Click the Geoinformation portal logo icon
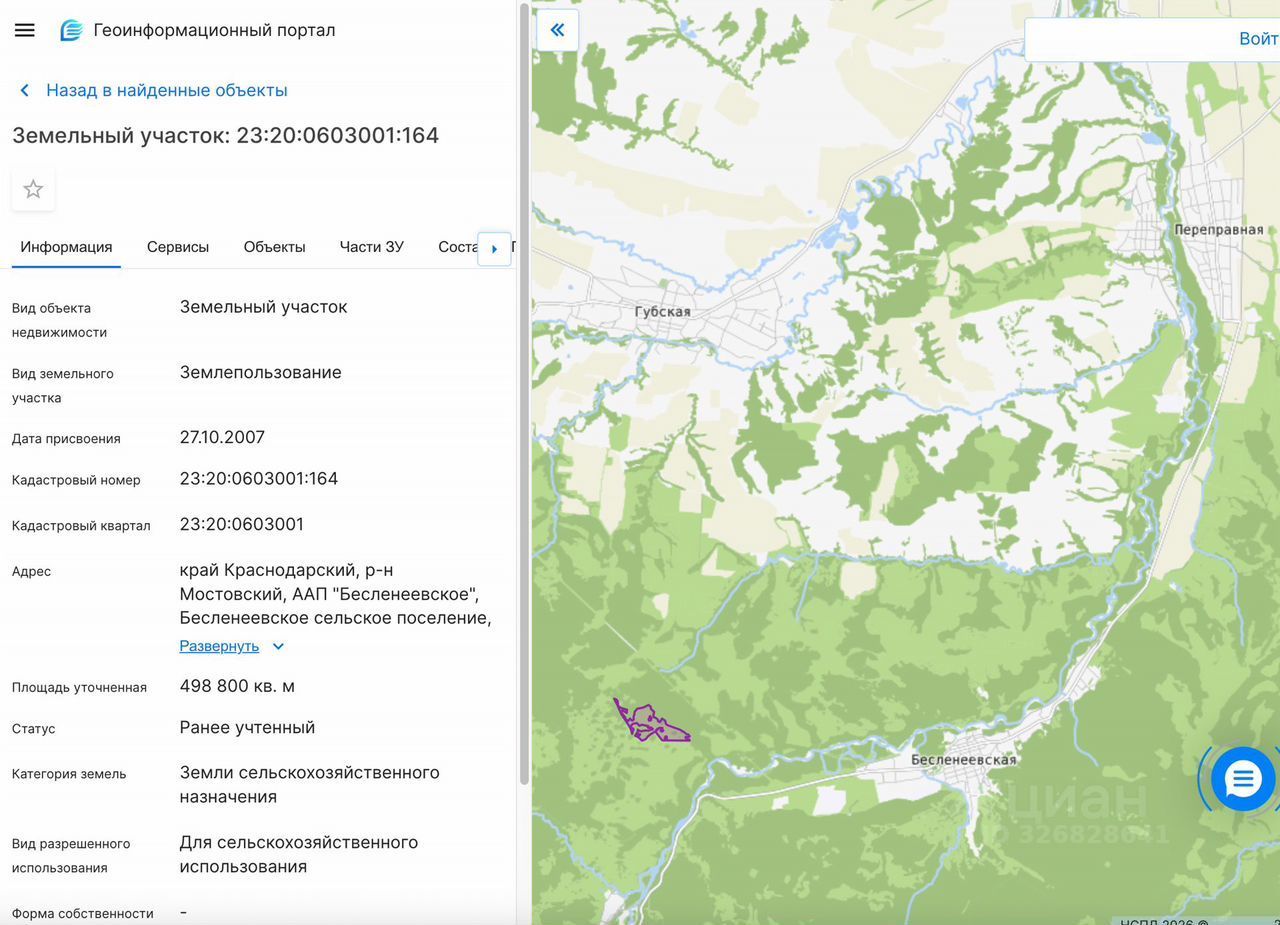This screenshot has height=925, width=1280. tap(71, 30)
